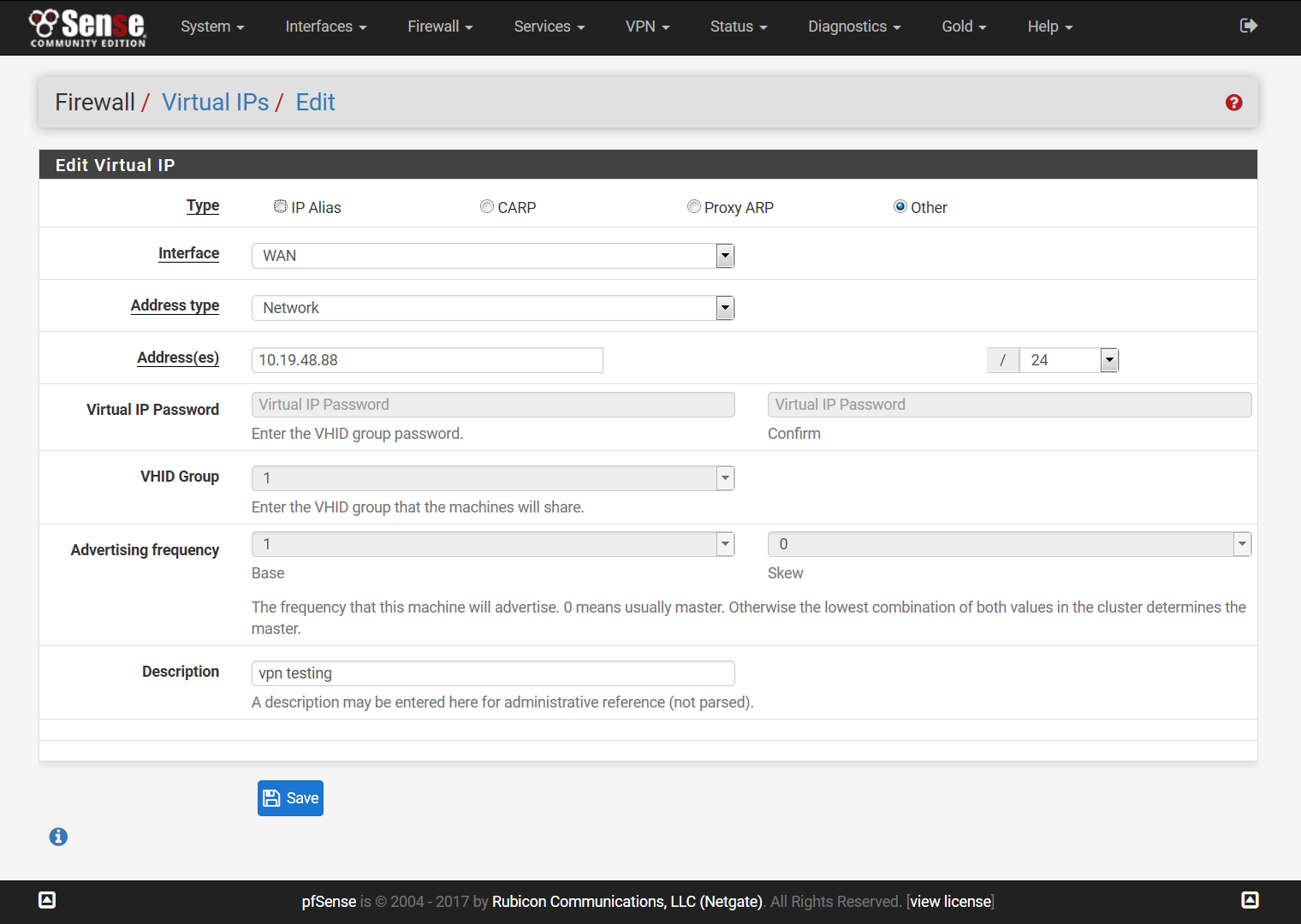
Task: Click the pfSense Community Edition logo
Action: pyautogui.click(x=86, y=27)
